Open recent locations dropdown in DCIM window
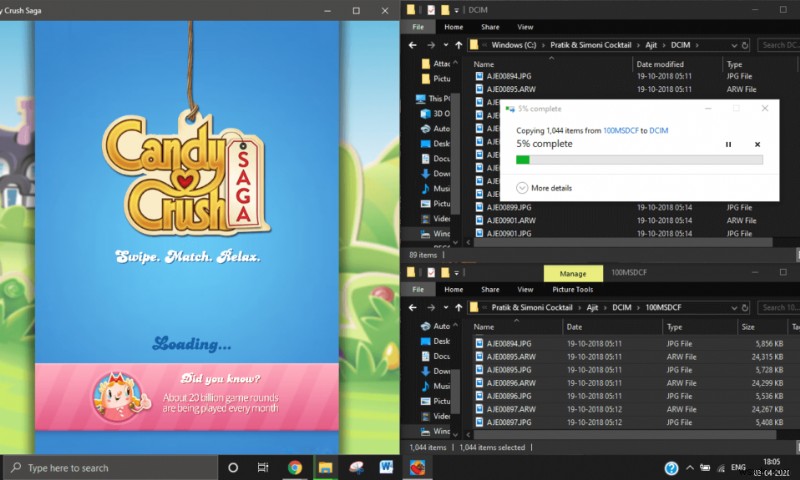The width and height of the screenshot is (800, 480). point(444,45)
